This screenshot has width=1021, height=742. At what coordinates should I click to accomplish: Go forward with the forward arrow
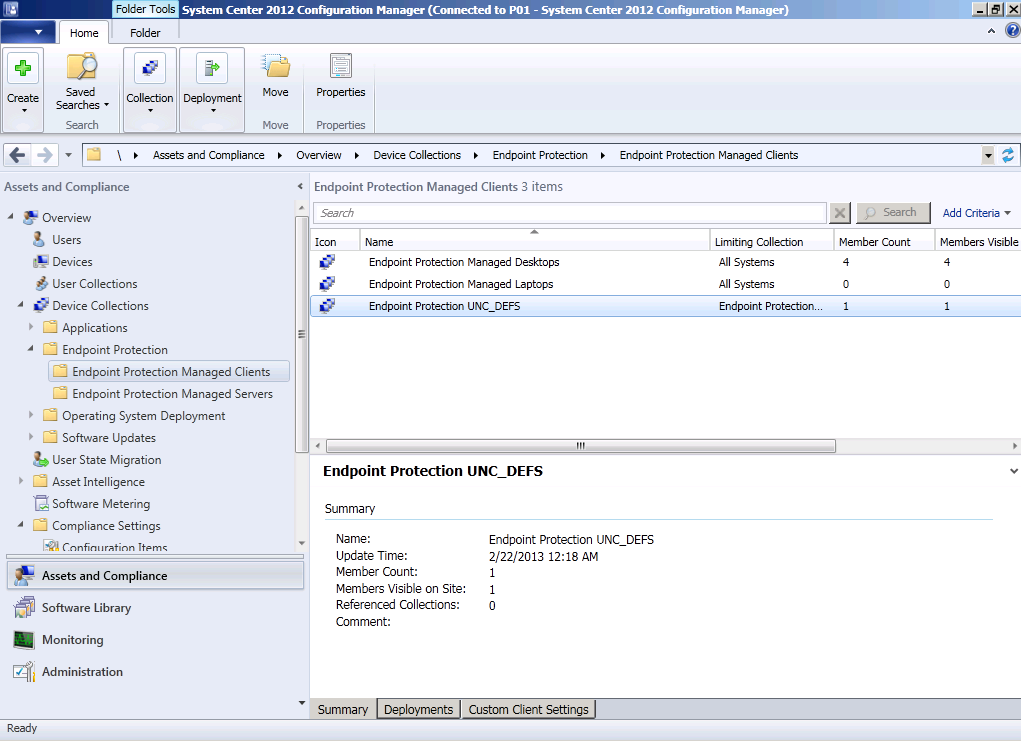[x=44, y=155]
